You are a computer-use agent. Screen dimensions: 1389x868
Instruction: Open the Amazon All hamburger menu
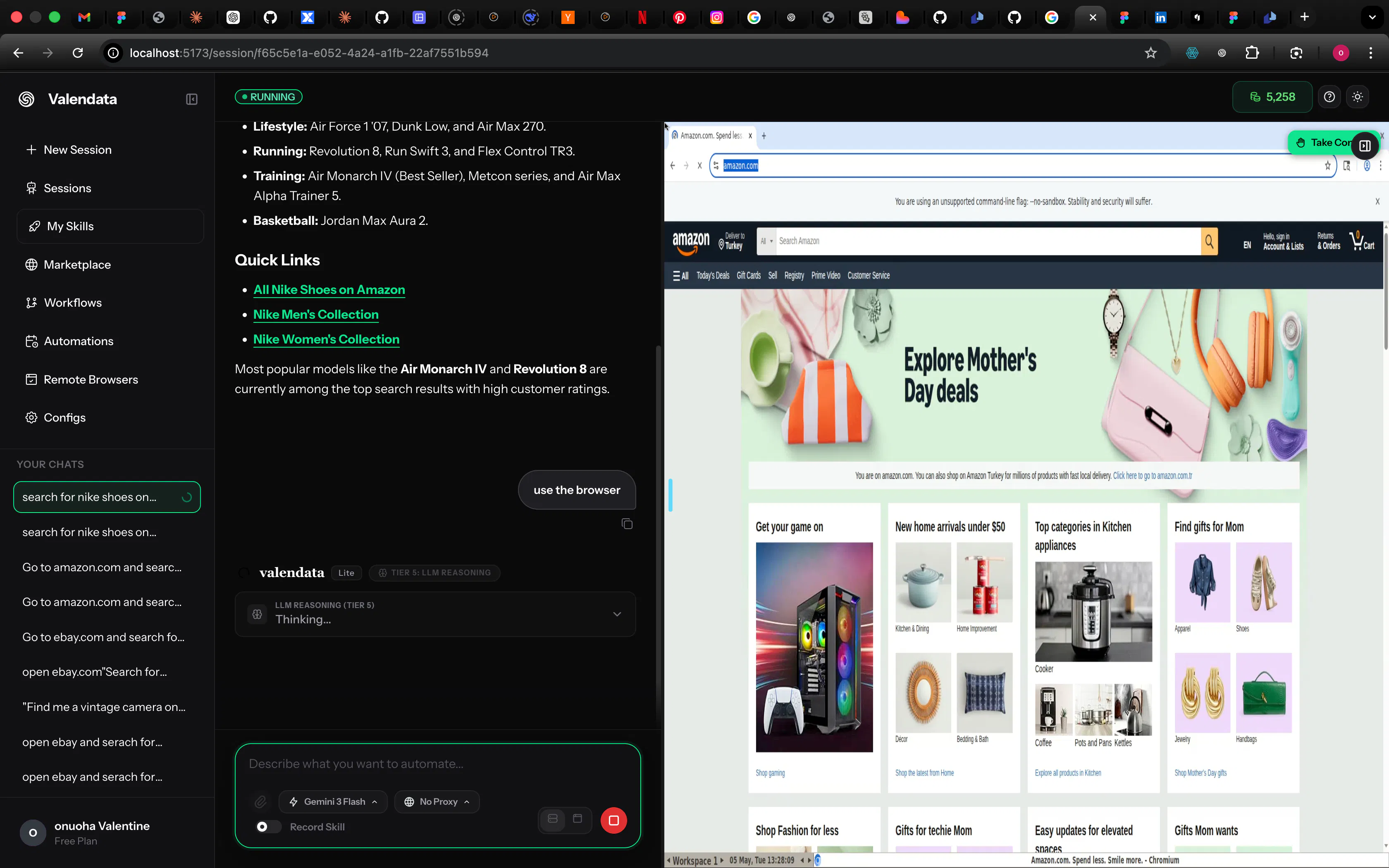click(x=680, y=276)
